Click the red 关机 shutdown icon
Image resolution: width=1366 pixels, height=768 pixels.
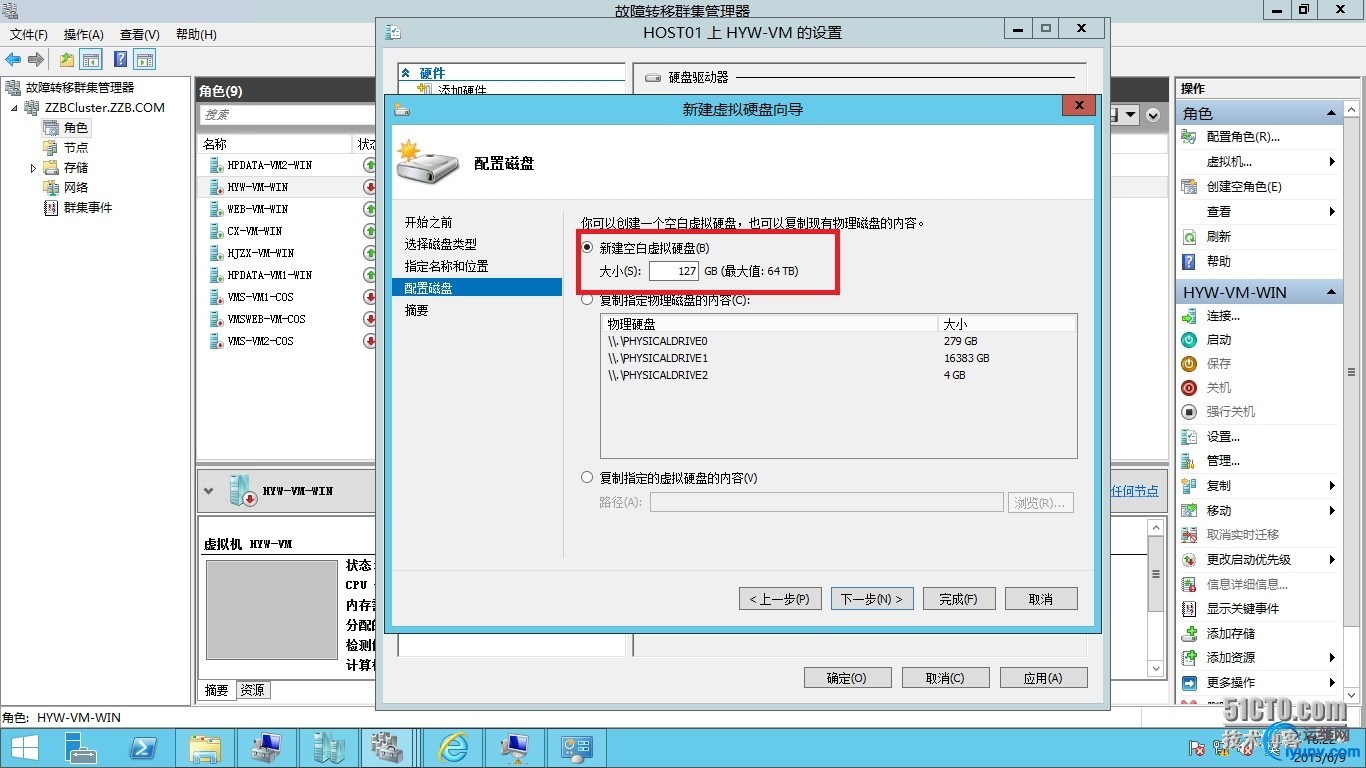1189,388
